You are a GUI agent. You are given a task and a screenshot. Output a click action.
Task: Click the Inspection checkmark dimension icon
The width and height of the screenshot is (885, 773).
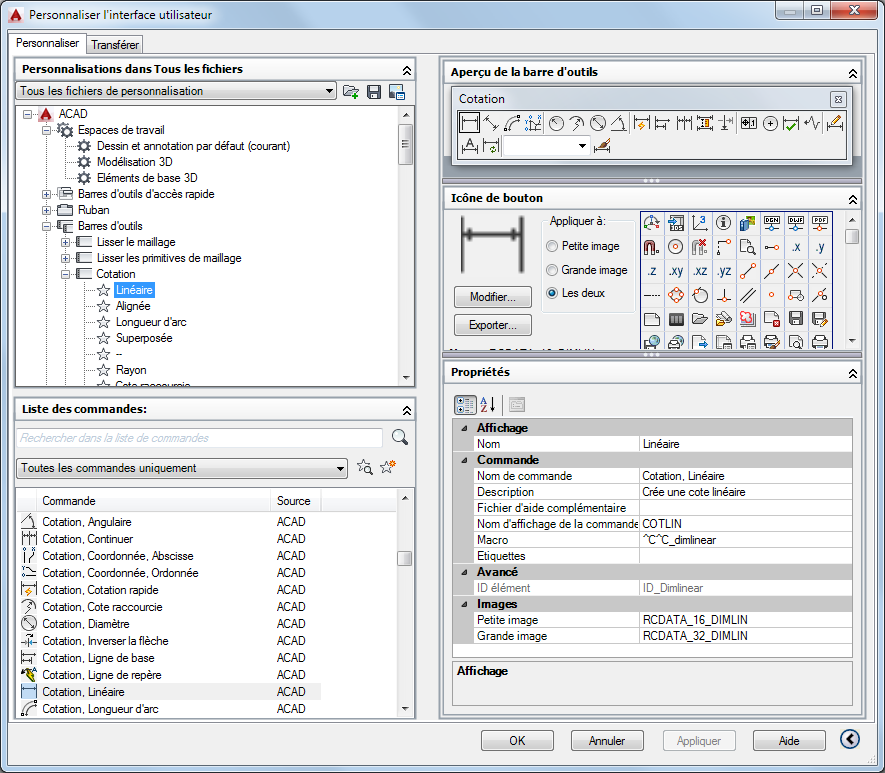pos(791,122)
